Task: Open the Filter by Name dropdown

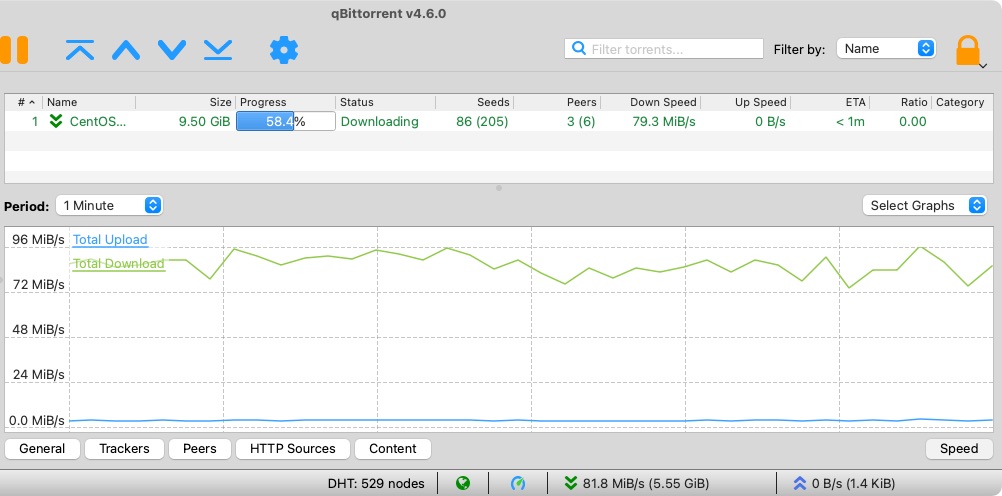Action: (886, 49)
